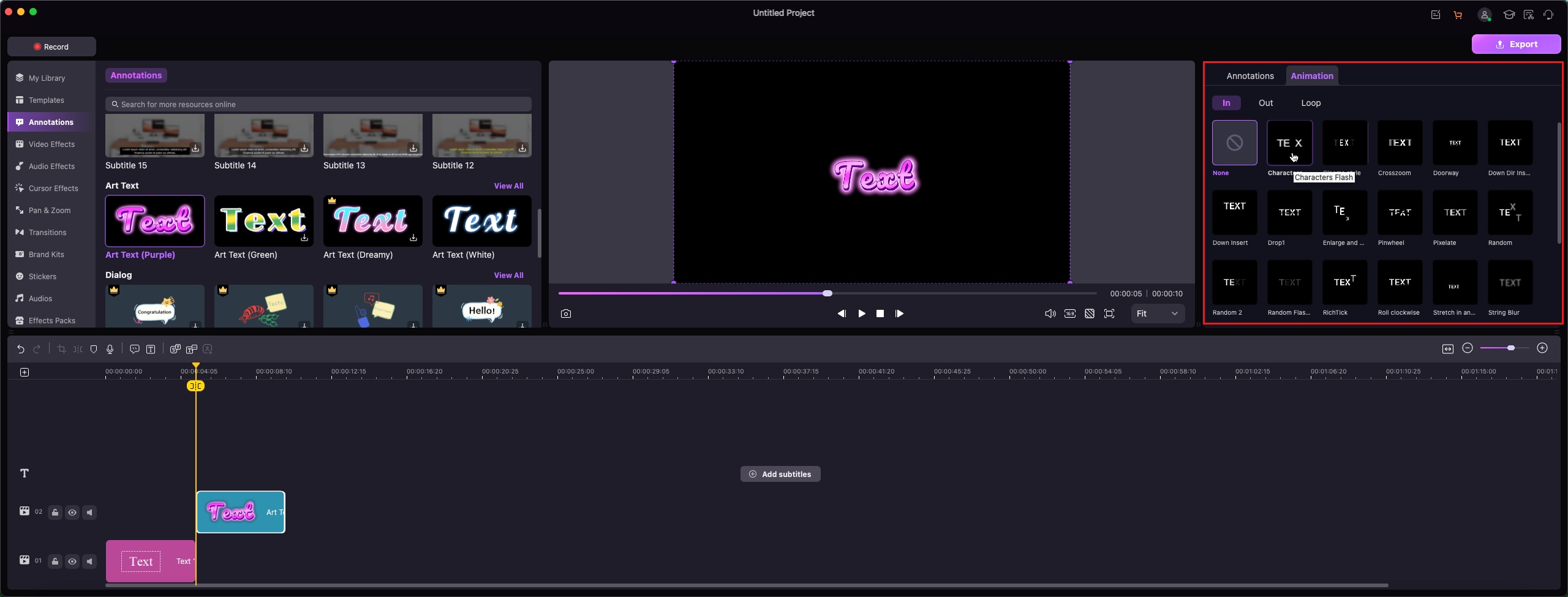Hide track 02 with the eye toggle

click(72, 512)
